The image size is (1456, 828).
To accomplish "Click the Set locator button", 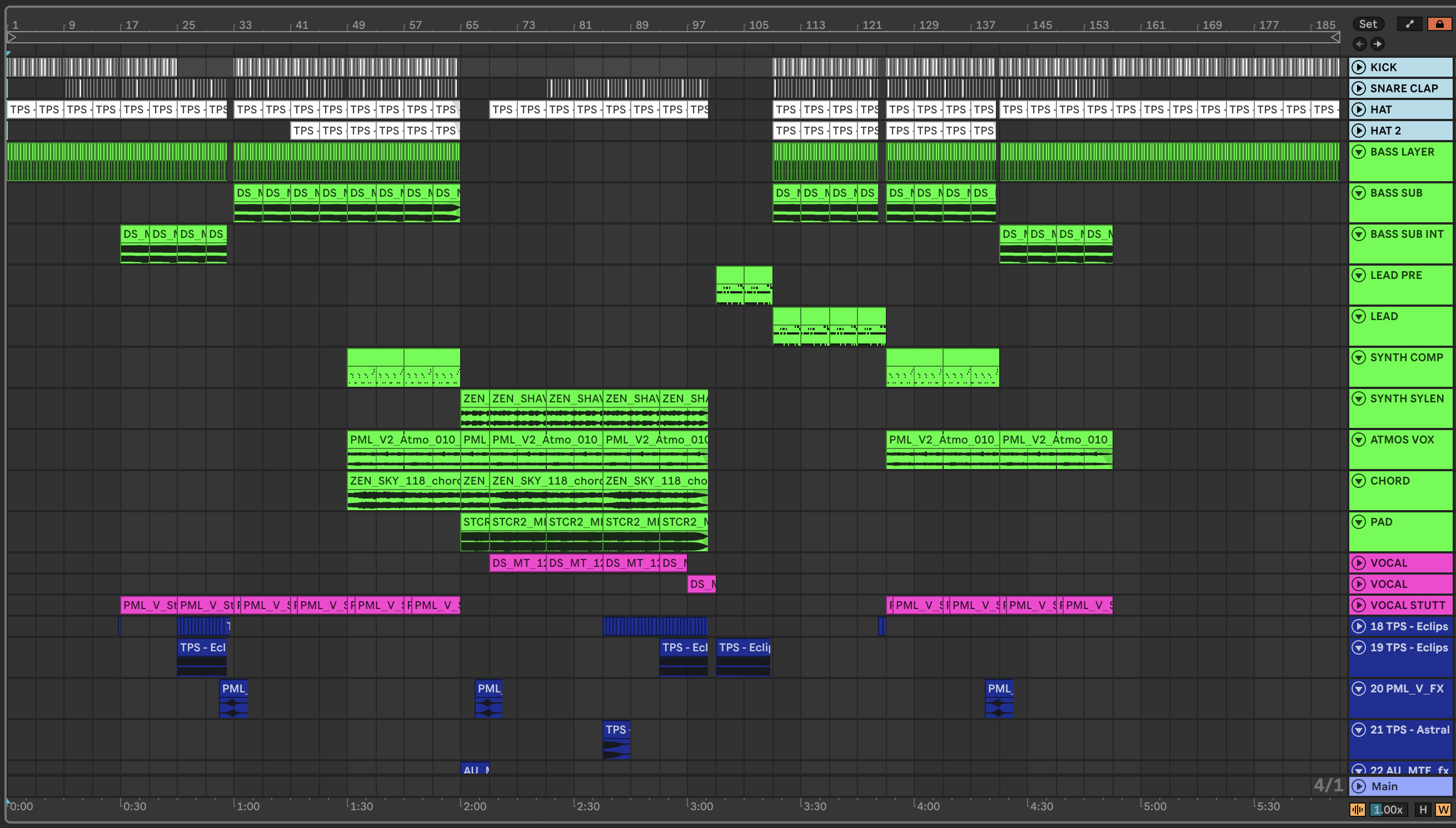I will pos(1367,24).
